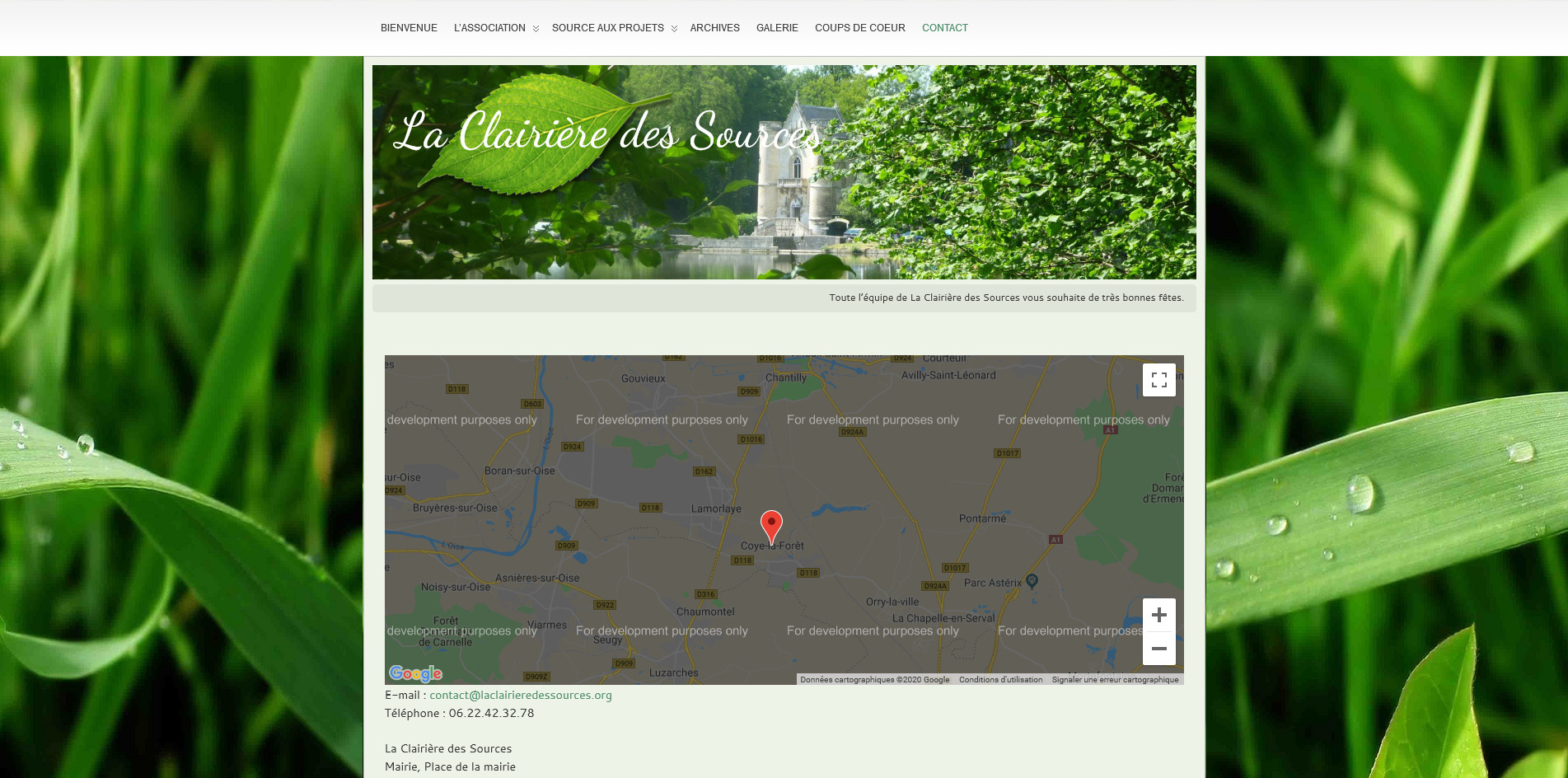Toggle fullscreen view on the map

[1158, 380]
